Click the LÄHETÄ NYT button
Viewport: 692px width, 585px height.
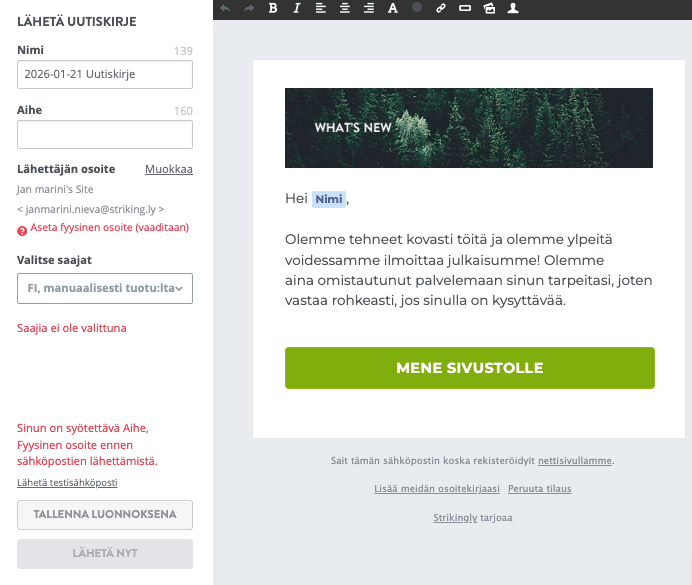click(105, 553)
